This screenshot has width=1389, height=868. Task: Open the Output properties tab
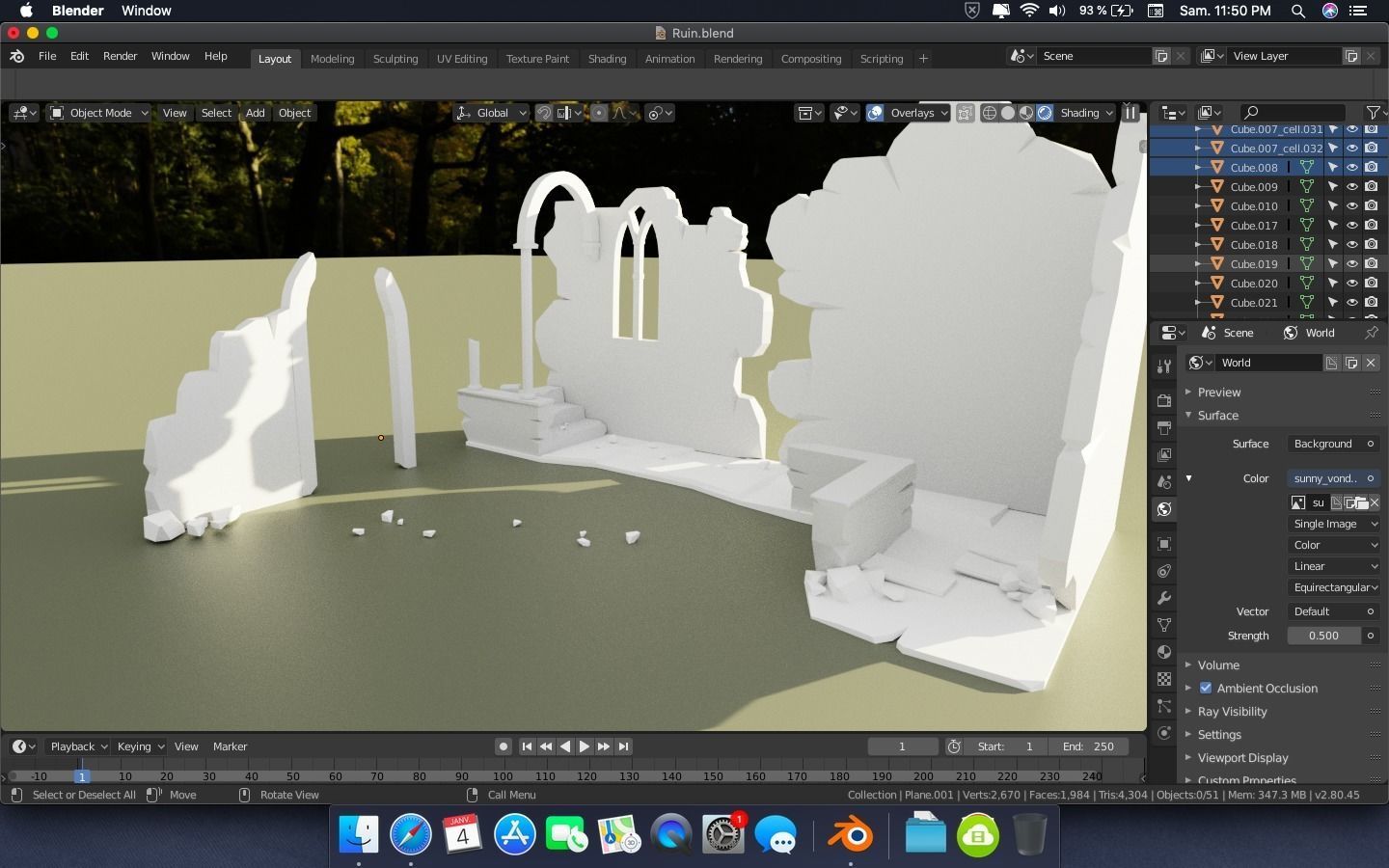1164,427
